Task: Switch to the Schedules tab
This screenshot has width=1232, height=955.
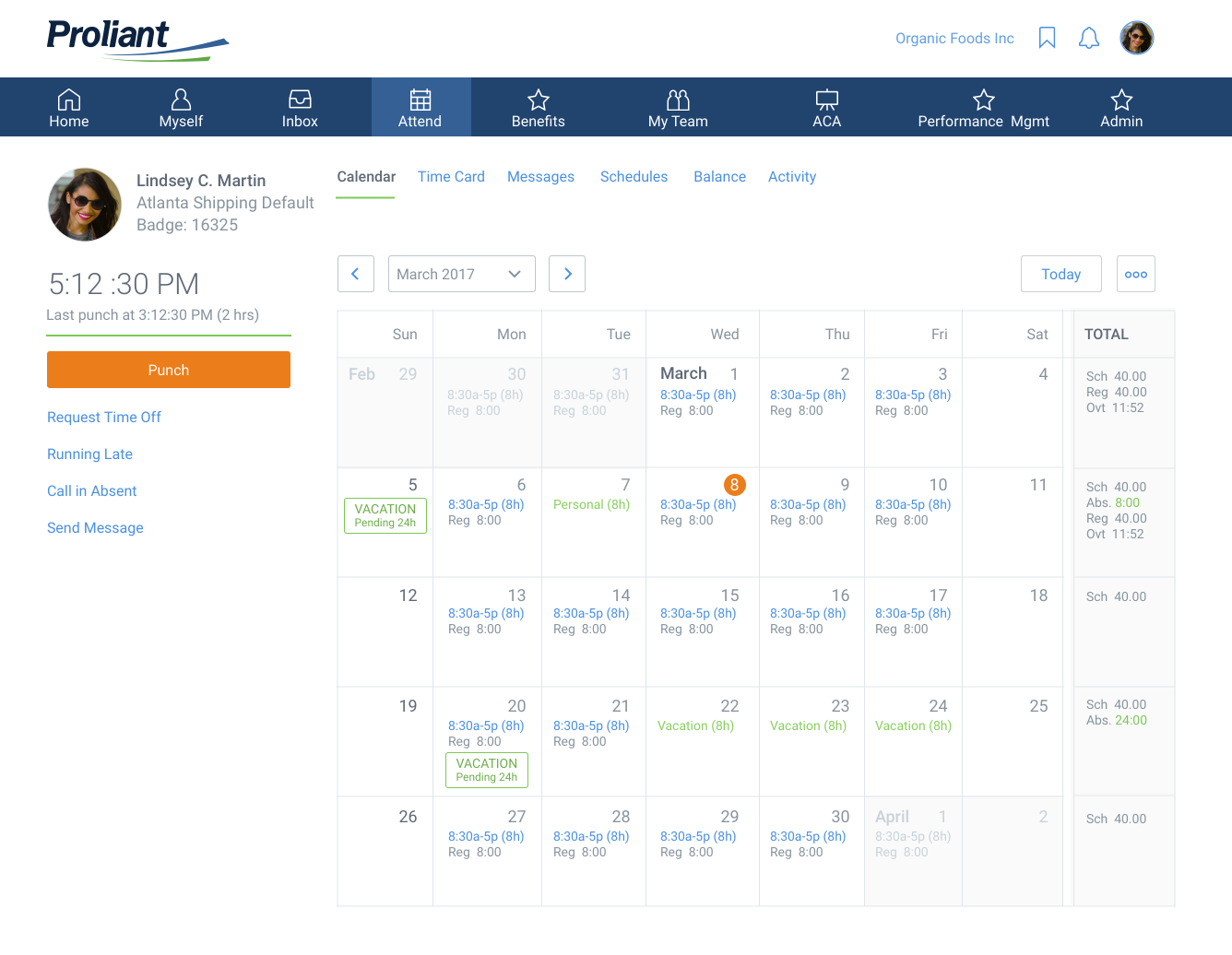Action: coord(634,177)
